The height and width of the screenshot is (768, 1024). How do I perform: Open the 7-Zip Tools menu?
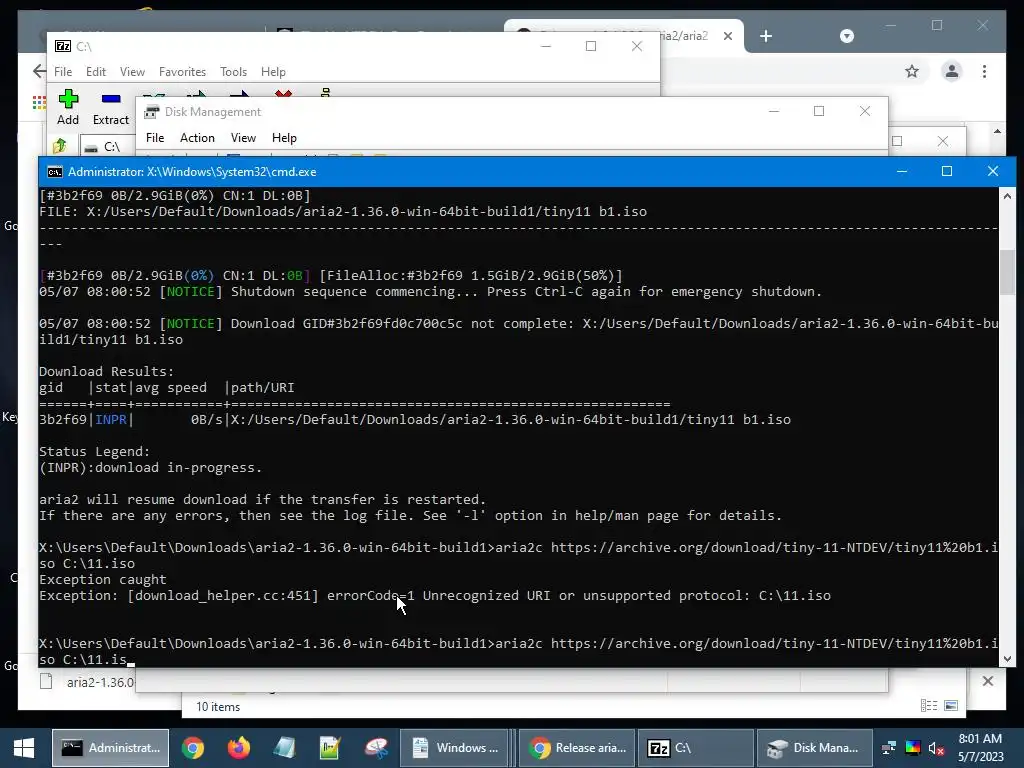[233, 72]
